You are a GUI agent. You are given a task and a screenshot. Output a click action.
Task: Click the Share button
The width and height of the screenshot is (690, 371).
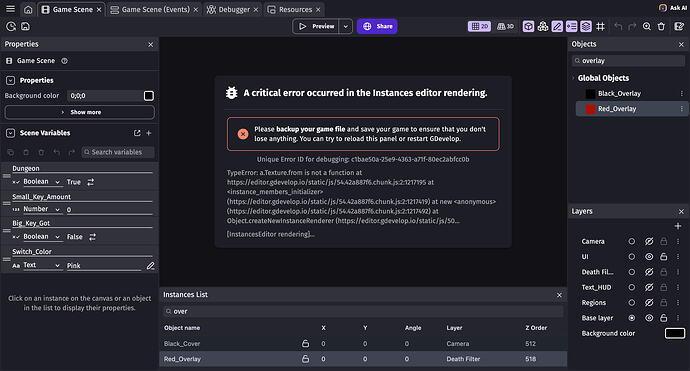[377, 26]
